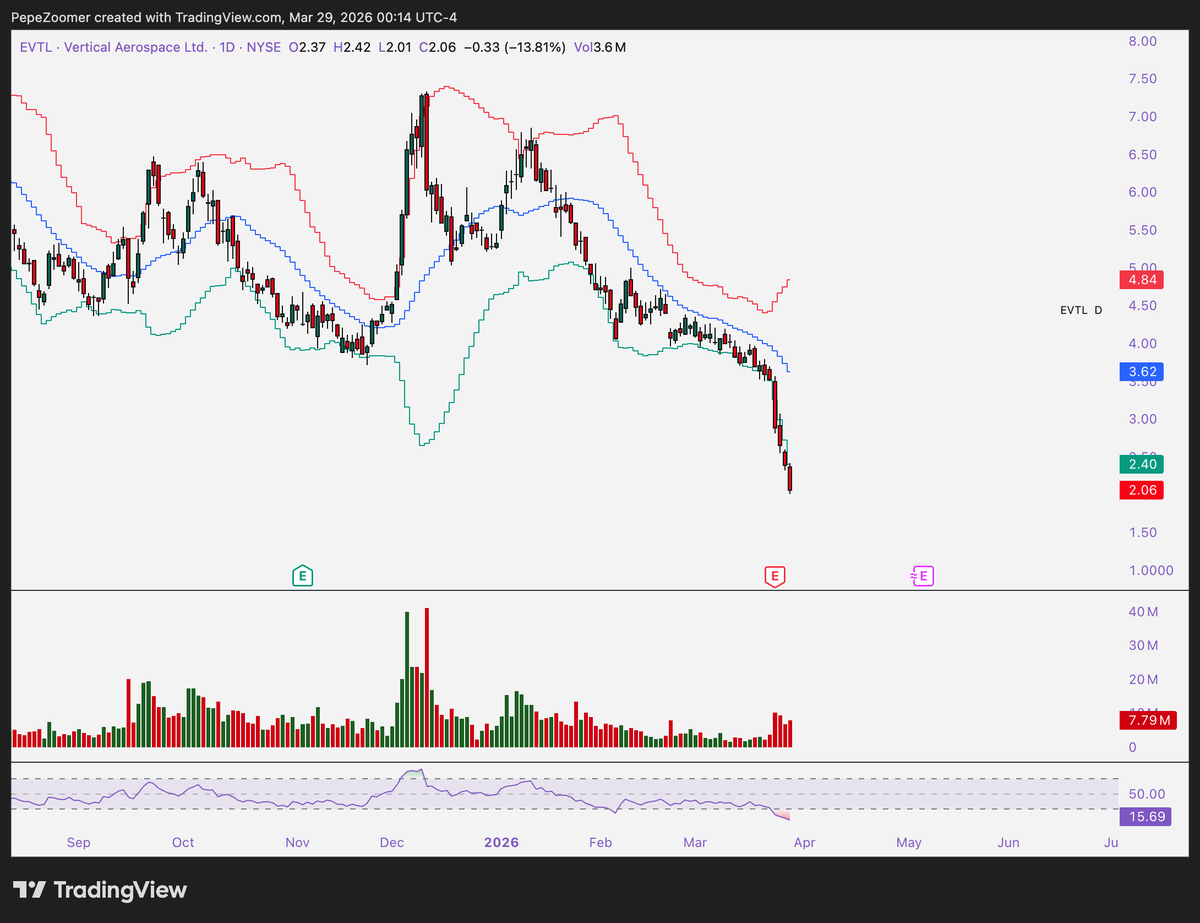
Task: Click the EVTL Vertical Aerospace Ltd. title
Action: click(148, 47)
